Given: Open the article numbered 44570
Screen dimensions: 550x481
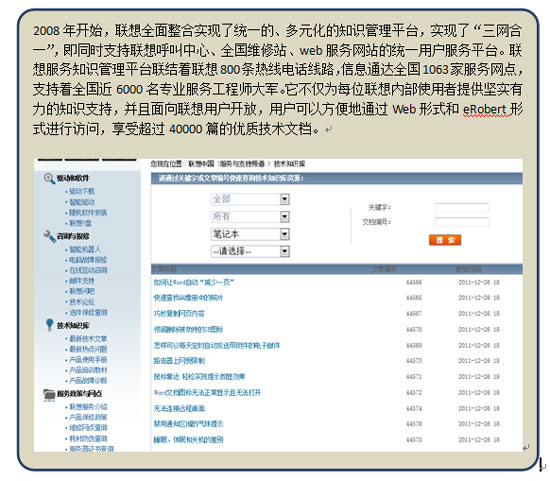Looking at the screenshot, I should coord(188,330).
